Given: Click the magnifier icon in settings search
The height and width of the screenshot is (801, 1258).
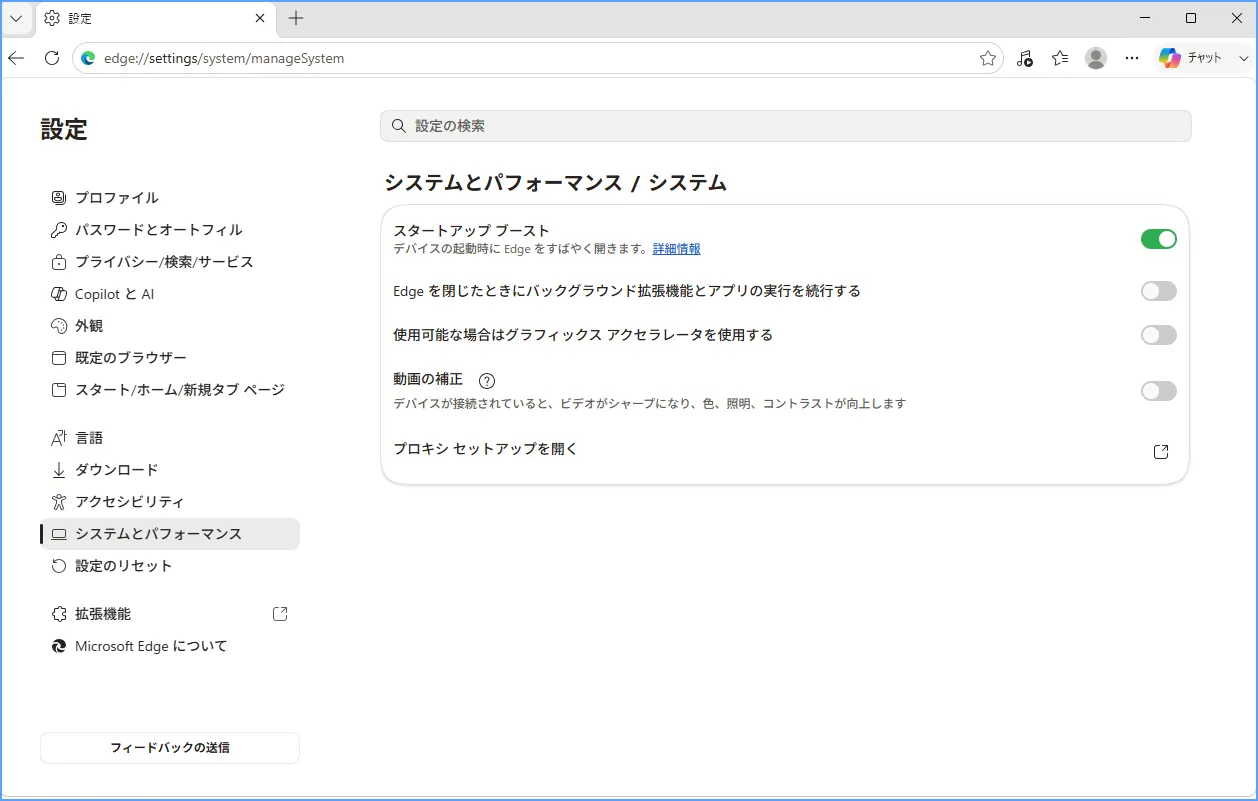Looking at the screenshot, I should [x=399, y=126].
